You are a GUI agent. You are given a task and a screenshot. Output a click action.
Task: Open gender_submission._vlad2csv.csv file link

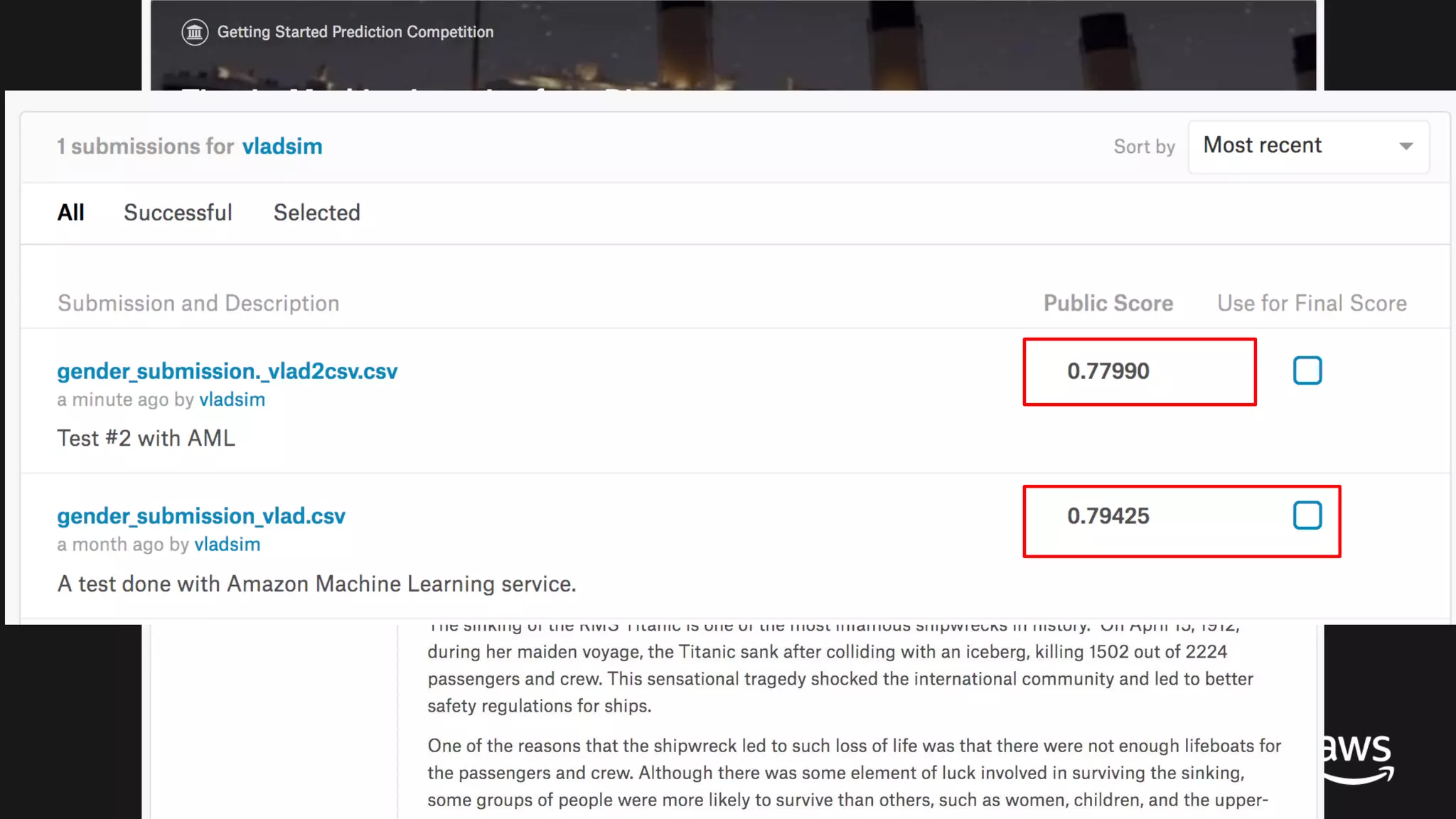click(x=227, y=371)
